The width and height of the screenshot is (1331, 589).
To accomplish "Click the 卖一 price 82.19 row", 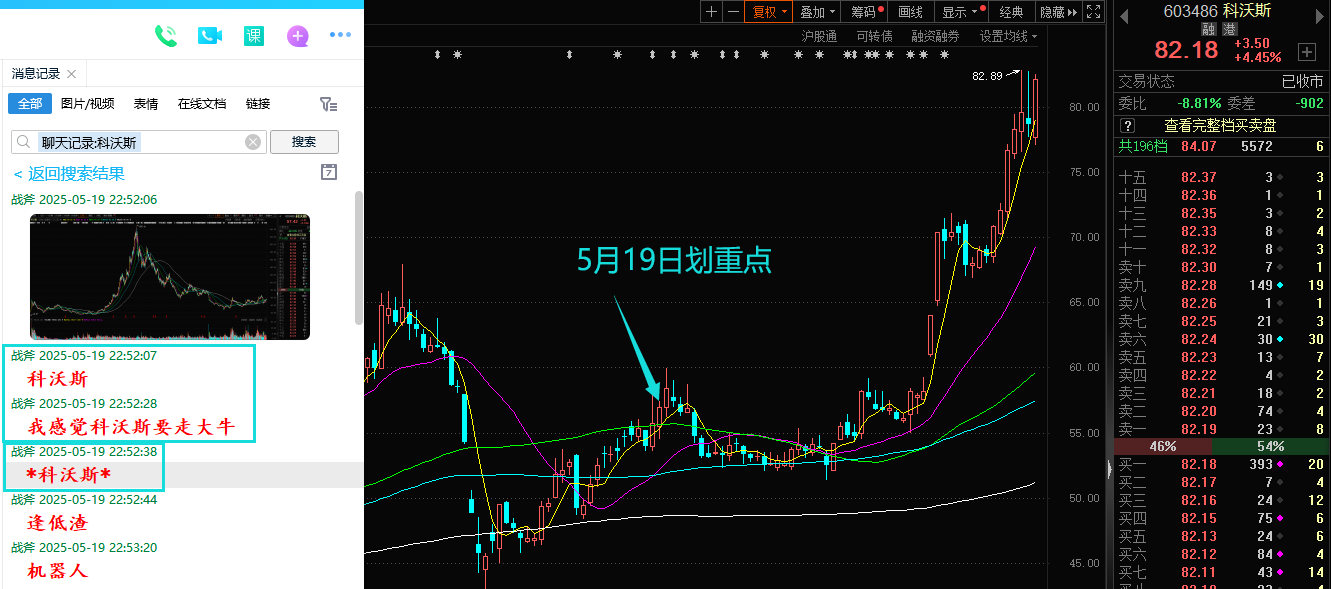I will coord(1222,428).
